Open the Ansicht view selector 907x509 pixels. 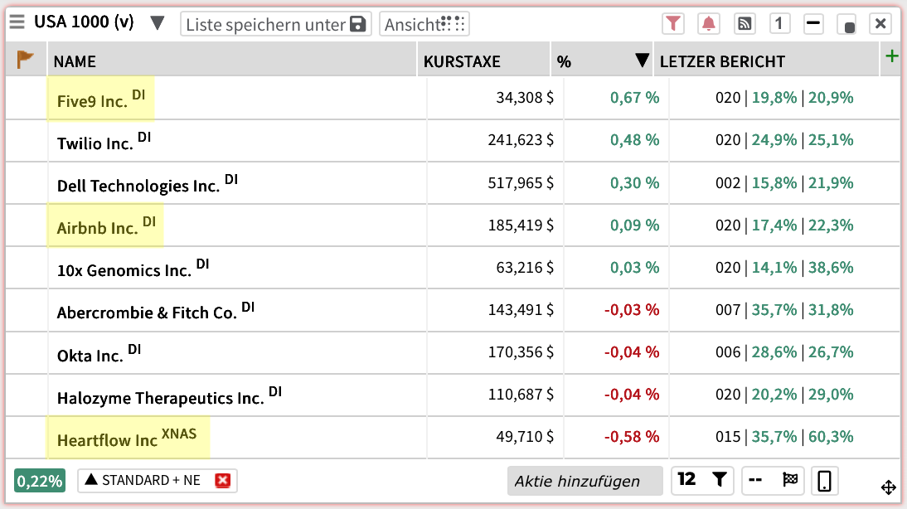[424, 24]
